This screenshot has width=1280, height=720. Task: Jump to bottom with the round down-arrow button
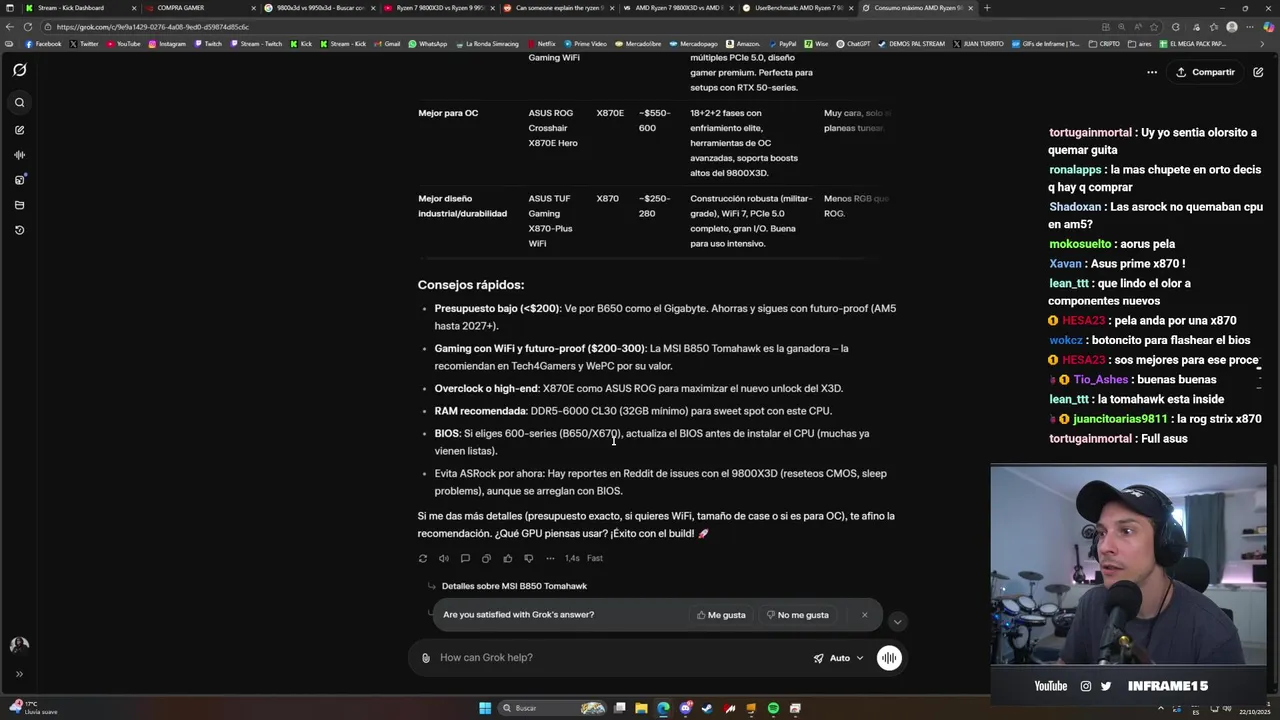(897, 622)
